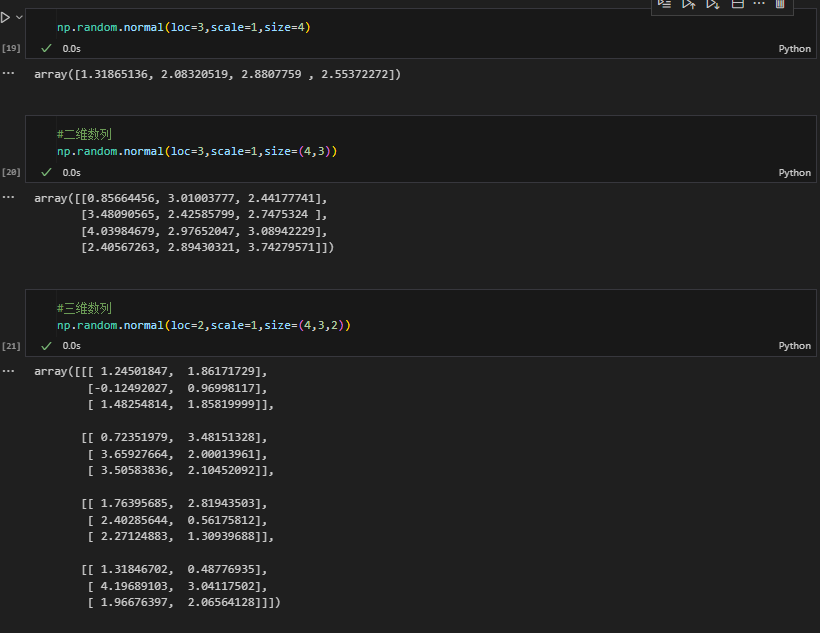
Task: Run the cell with the play button
Action: tap(5, 17)
